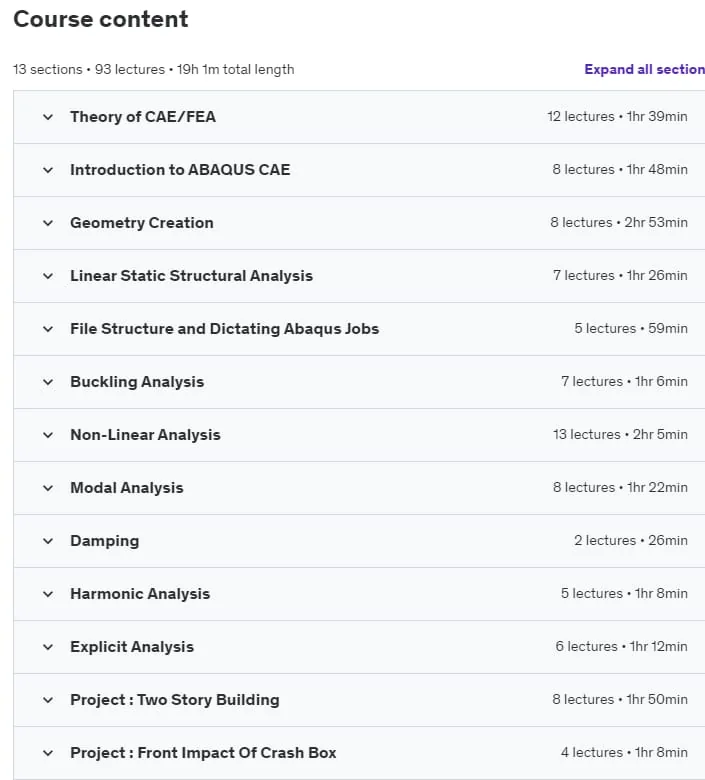This screenshot has width=705, height=780.
Task: Click the 12 lectures • 1hr 39min label
Action: pos(617,116)
